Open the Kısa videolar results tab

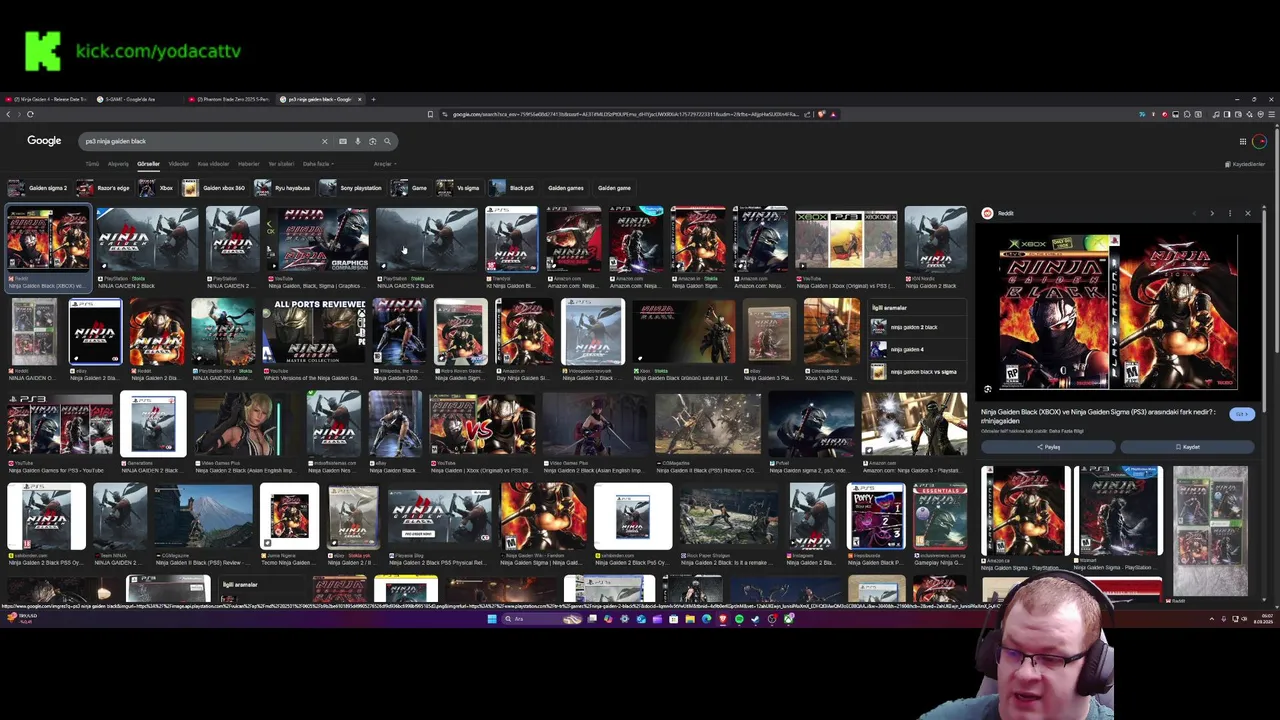[213, 164]
